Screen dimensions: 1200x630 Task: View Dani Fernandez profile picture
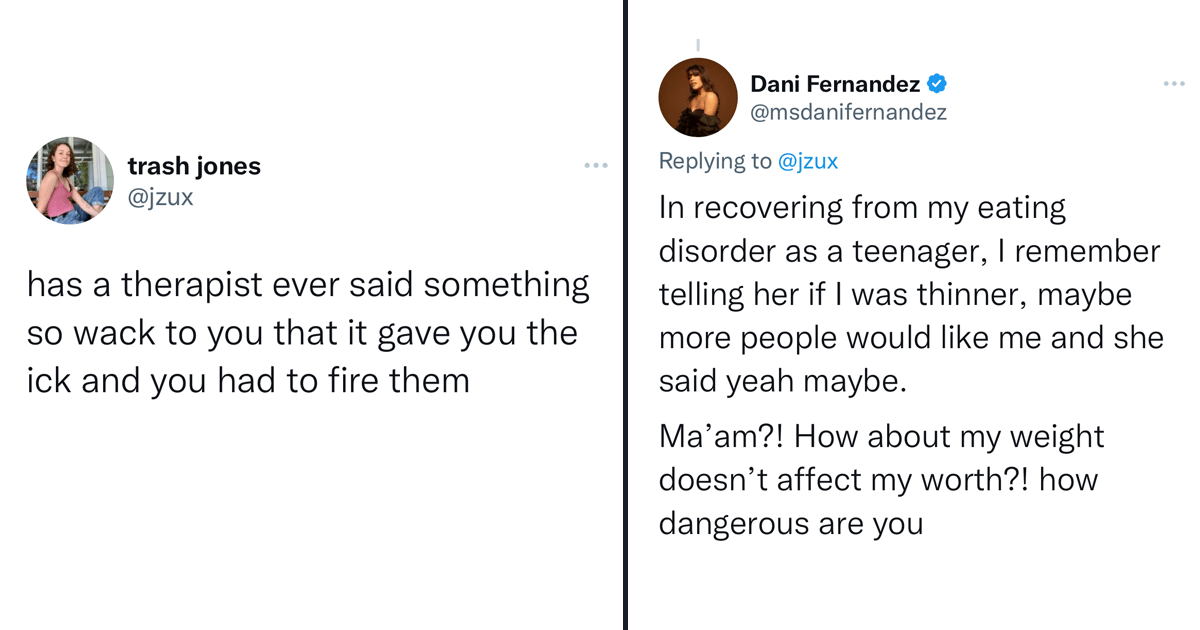click(x=698, y=97)
